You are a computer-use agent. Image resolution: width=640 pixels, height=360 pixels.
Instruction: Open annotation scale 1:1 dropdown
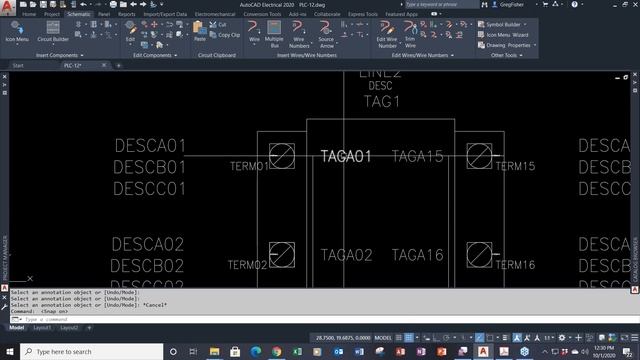[x=549, y=338]
